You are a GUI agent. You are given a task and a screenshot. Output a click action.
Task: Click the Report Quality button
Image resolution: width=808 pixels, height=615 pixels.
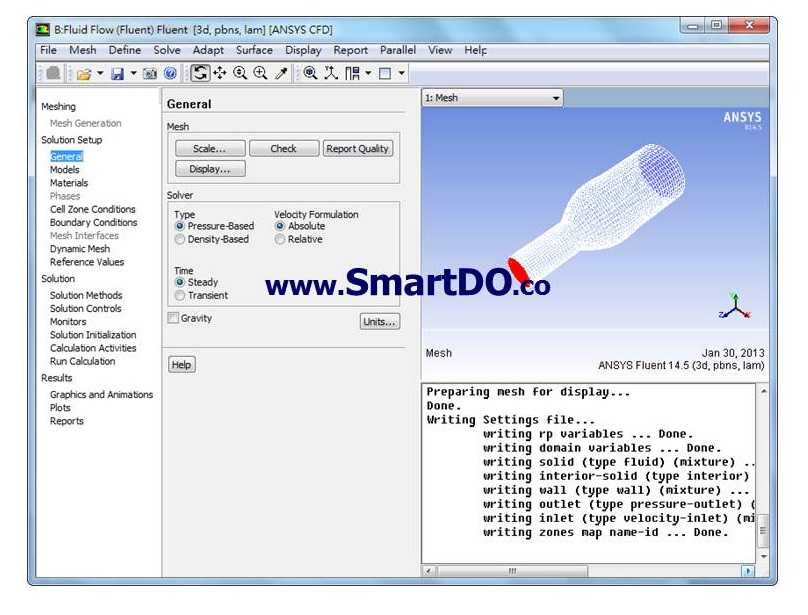click(x=358, y=148)
